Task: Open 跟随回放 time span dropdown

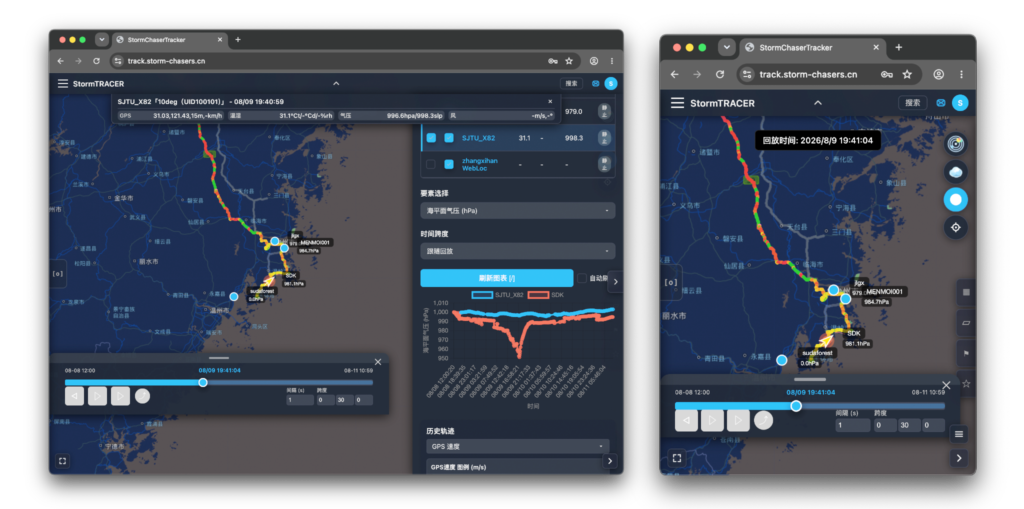Action: pyautogui.click(x=517, y=251)
